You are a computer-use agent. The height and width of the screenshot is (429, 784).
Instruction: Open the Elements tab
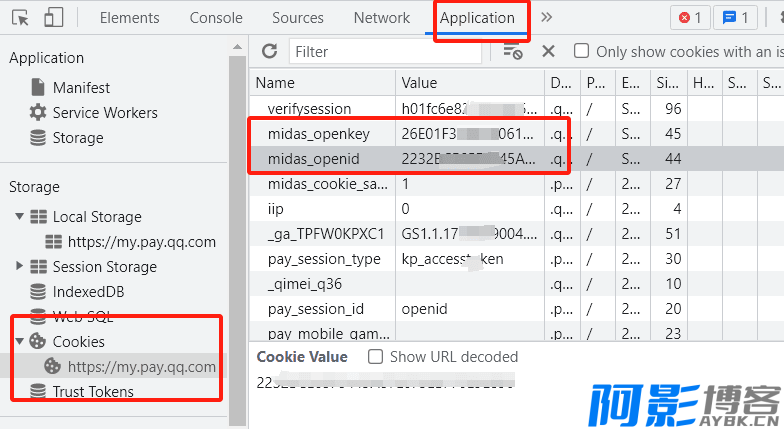tap(130, 18)
